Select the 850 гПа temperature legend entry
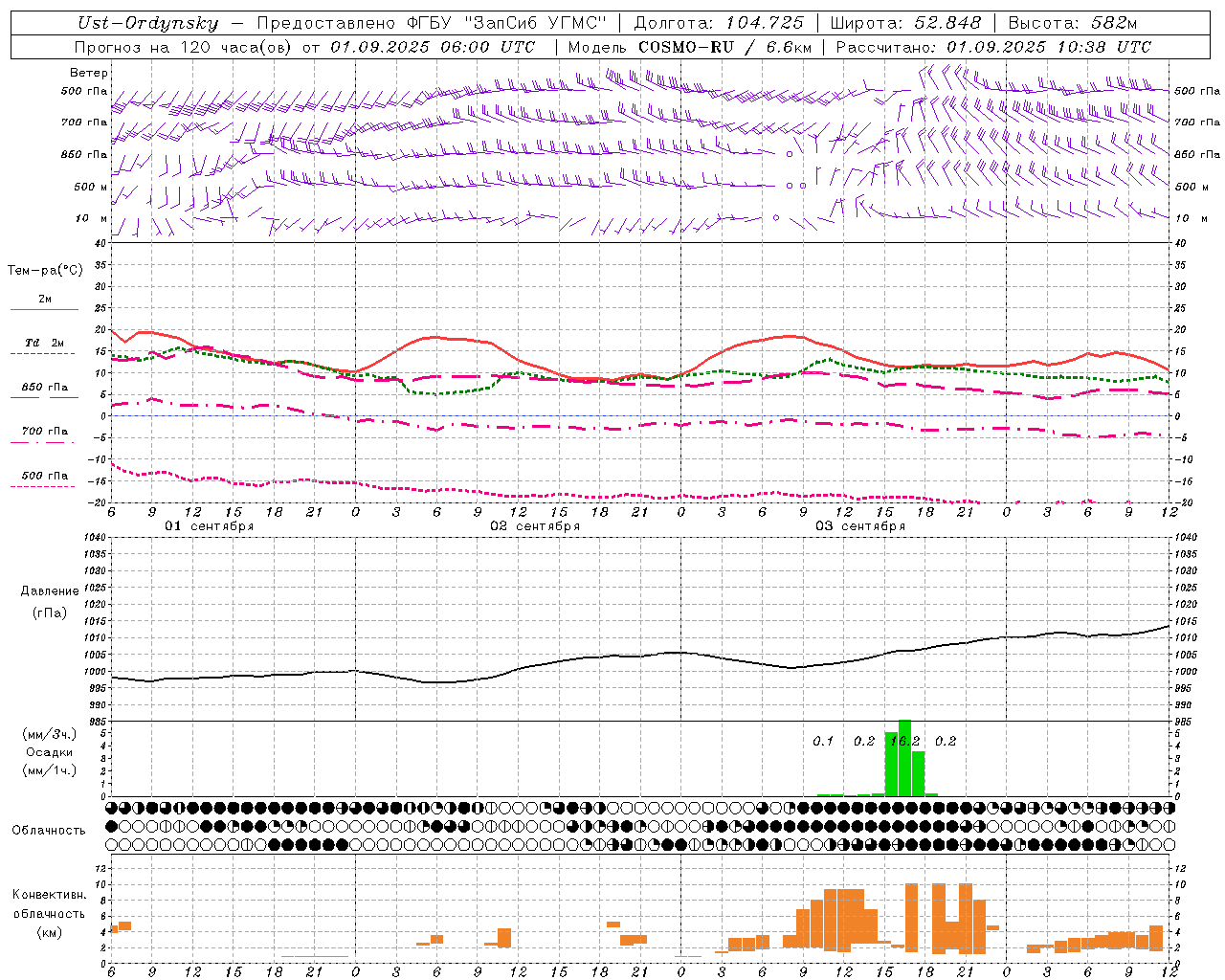 [44, 388]
